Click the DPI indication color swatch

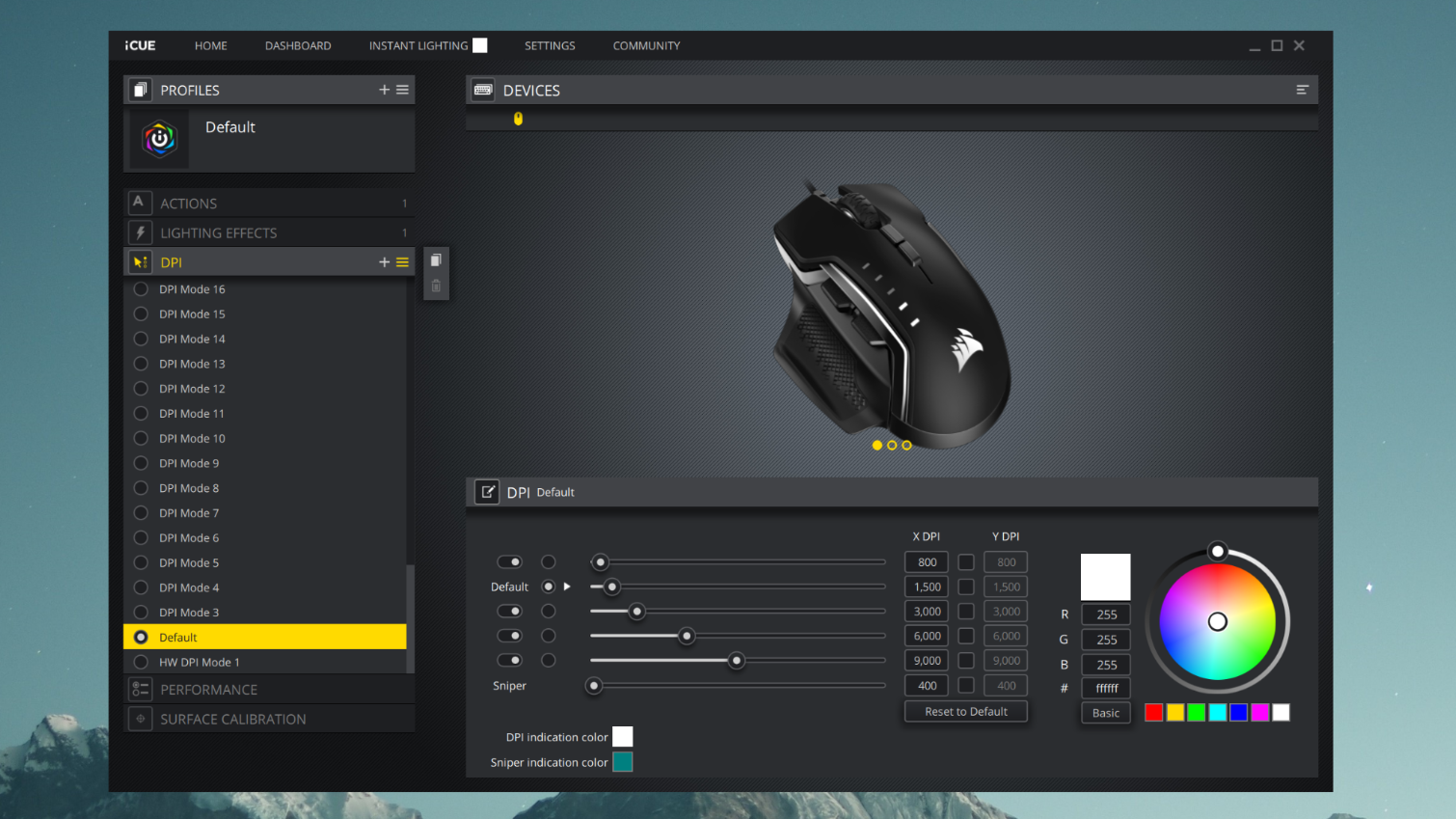point(623,737)
